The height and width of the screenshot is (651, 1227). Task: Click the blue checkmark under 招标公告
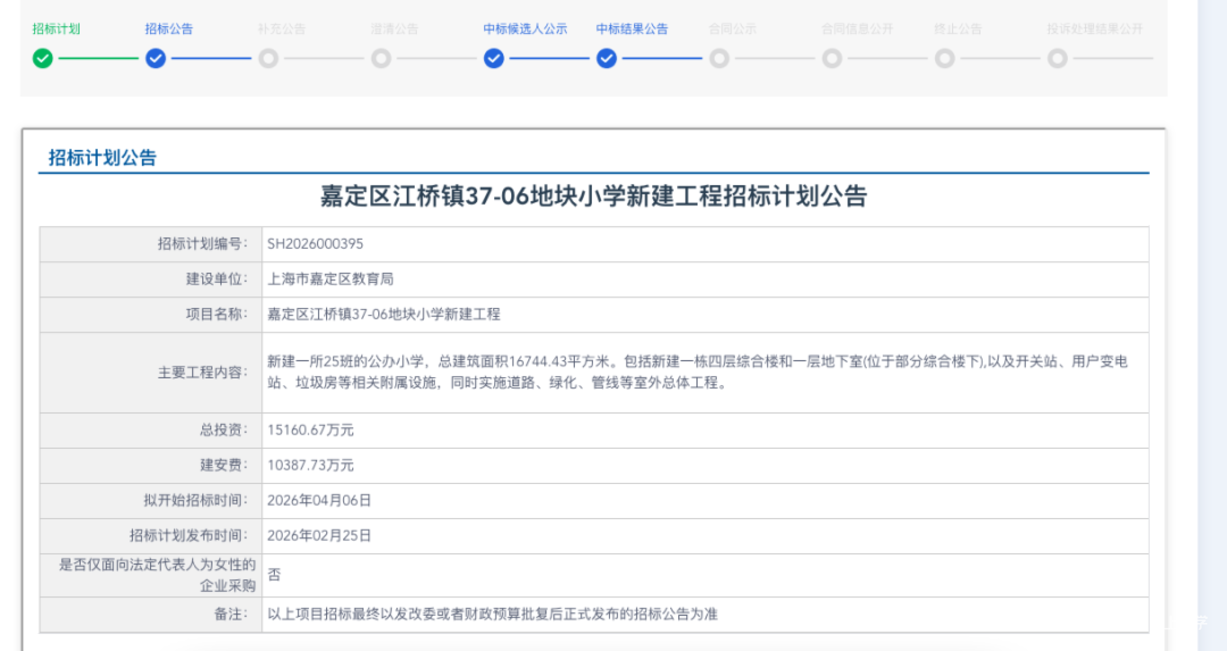coord(155,58)
